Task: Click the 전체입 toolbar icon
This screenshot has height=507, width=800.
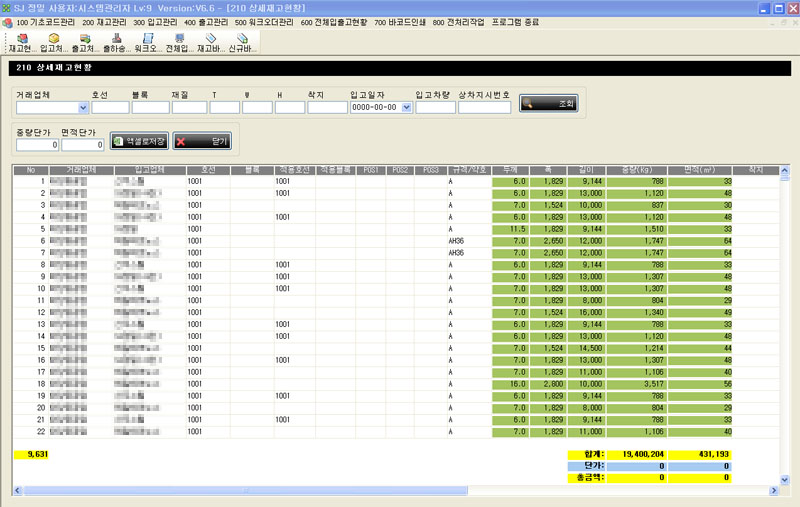Action: [179, 42]
